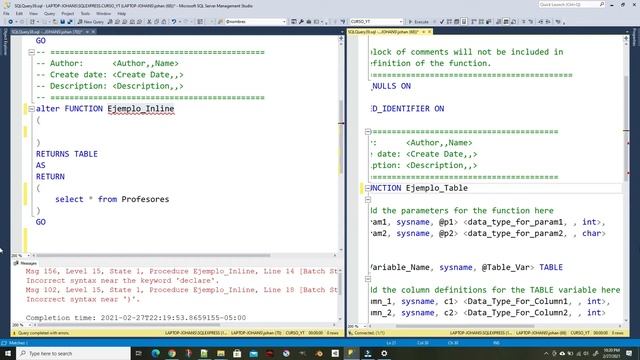Open the Project menu
The image size is (640, 360).
pos(67,13)
